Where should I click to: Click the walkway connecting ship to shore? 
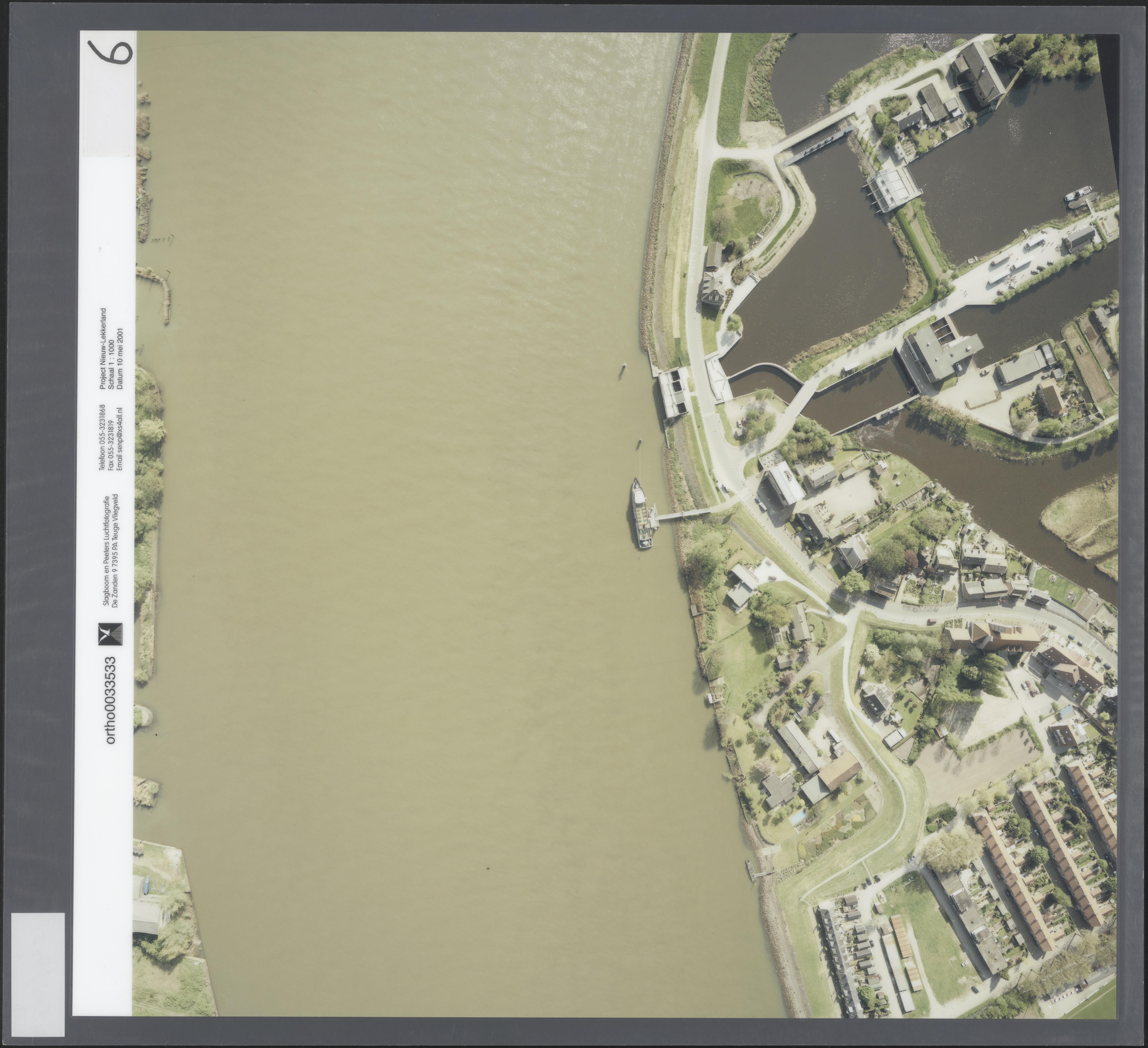pyautogui.click(x=682, y=514)
